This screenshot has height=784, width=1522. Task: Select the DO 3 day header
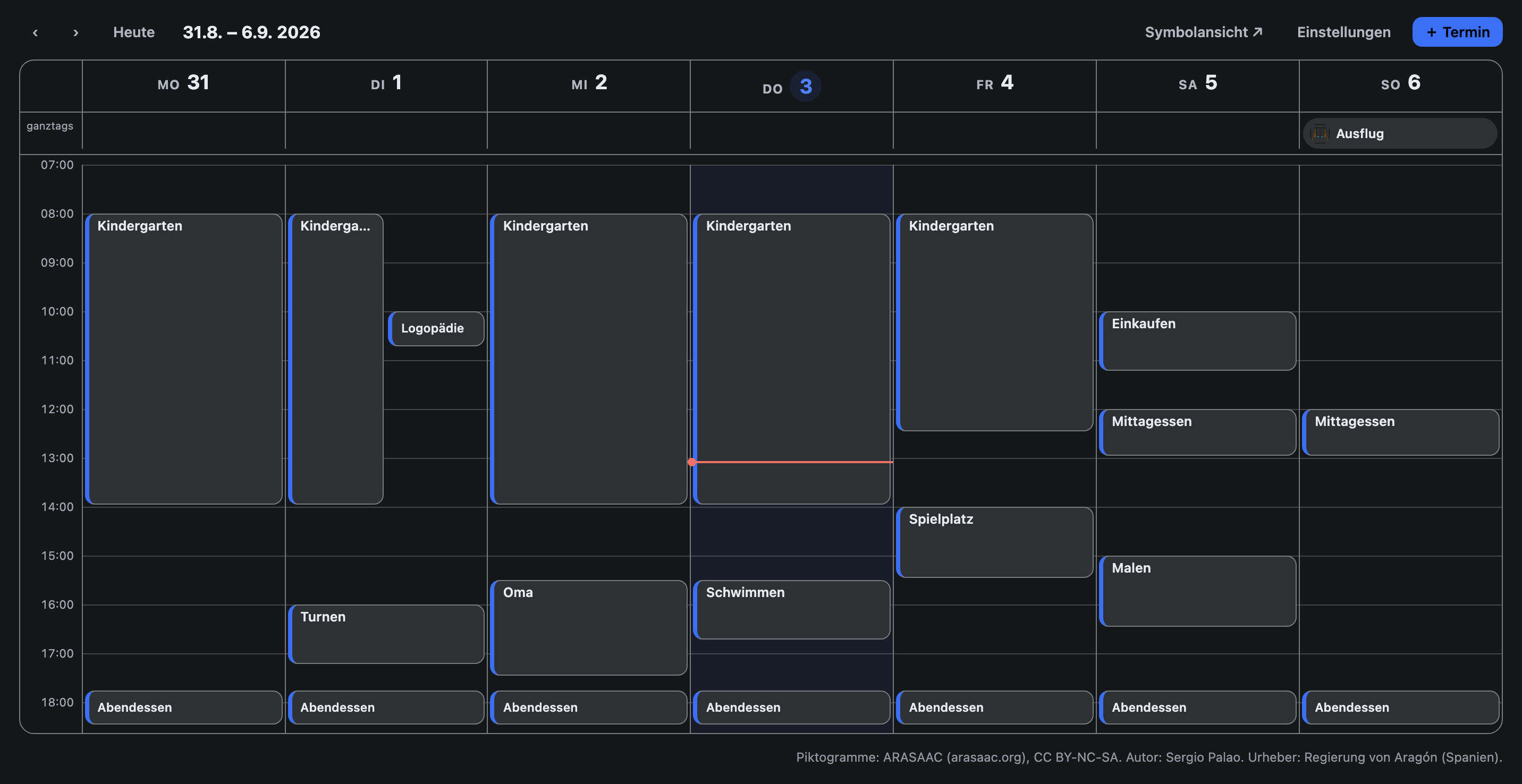(x=792, y=86)
